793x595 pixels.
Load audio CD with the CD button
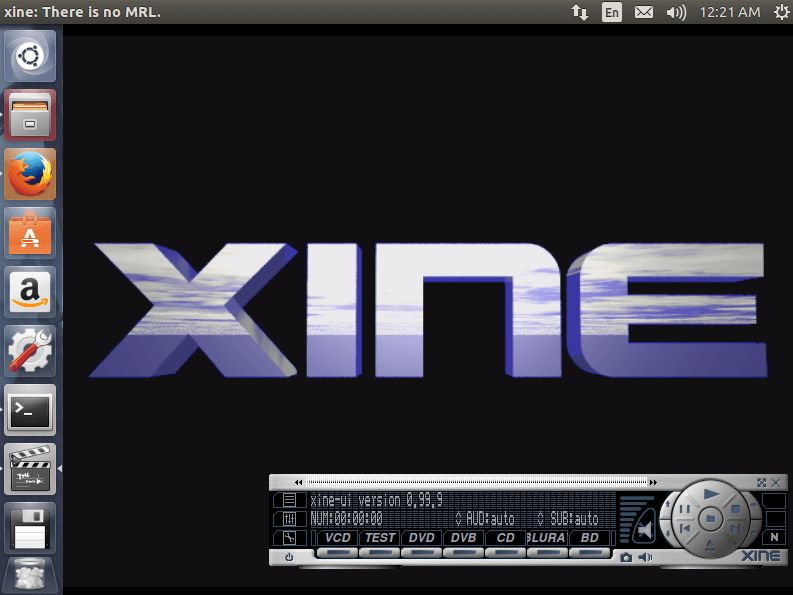[x=506, y=537]
